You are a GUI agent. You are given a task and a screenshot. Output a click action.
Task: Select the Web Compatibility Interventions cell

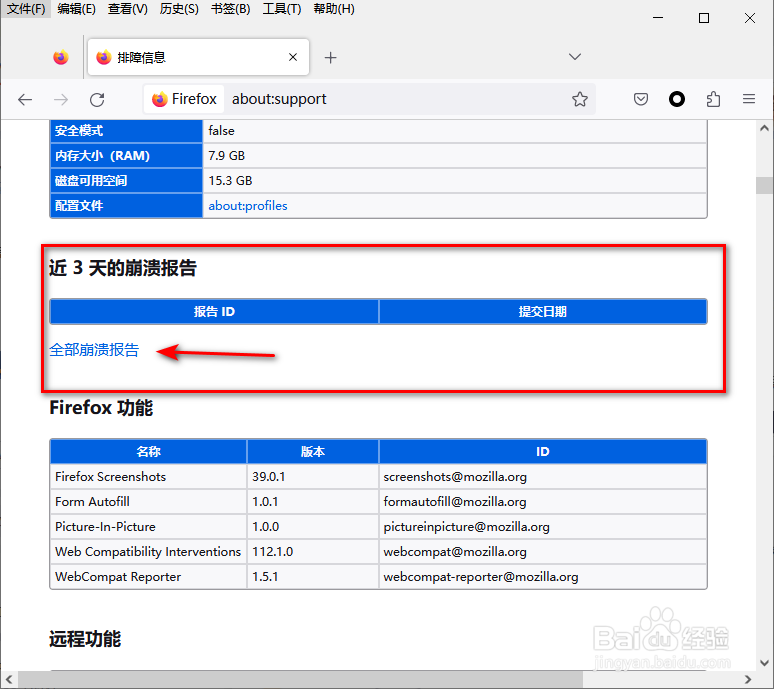148,552
